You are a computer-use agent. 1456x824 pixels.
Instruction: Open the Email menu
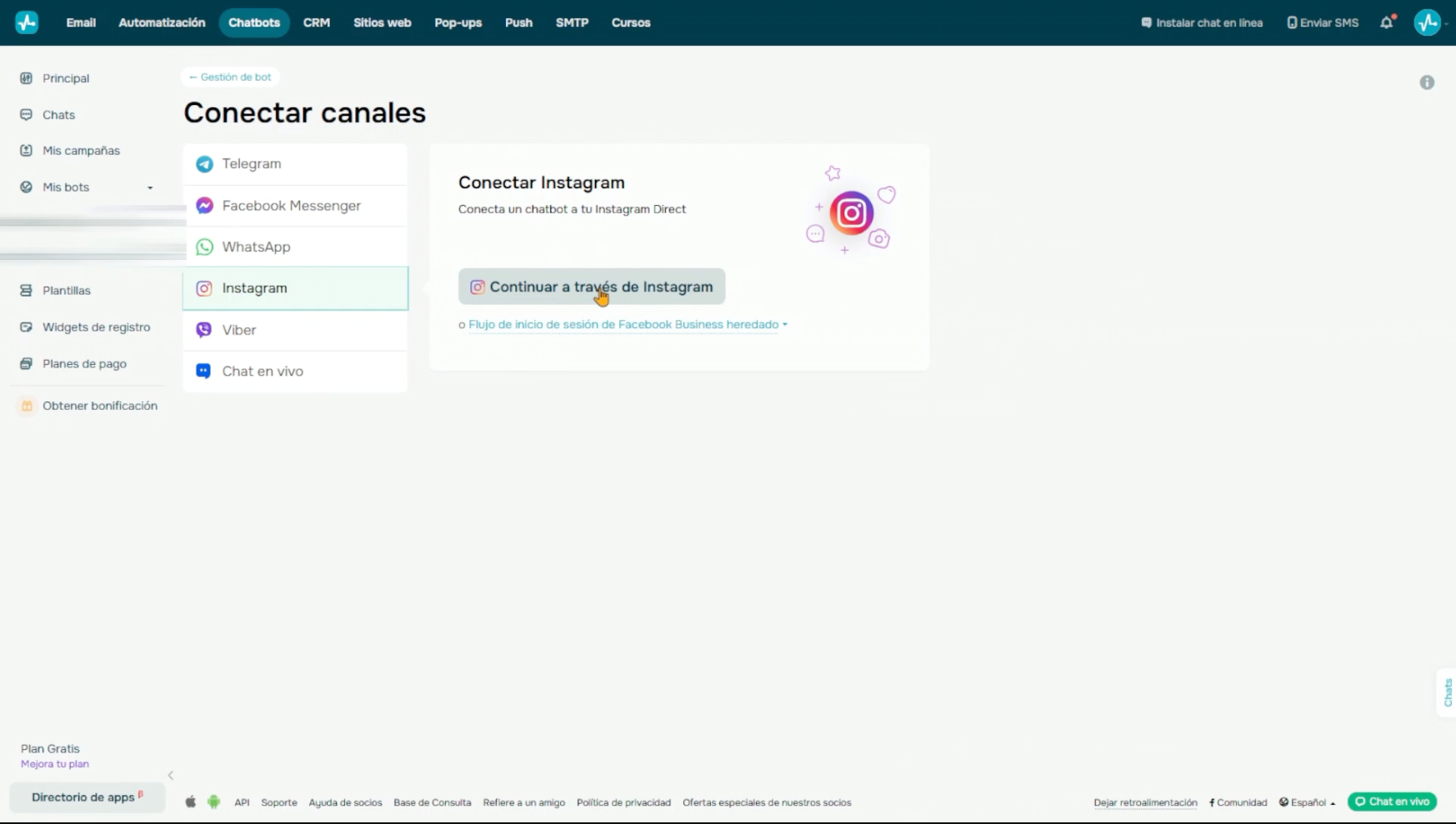click(81, 22)
